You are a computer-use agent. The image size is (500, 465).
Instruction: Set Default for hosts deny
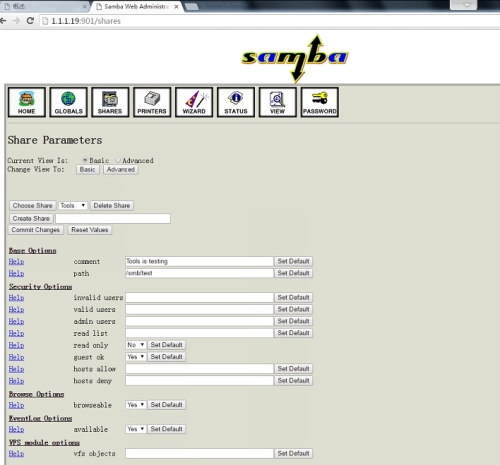pos(294,381)
